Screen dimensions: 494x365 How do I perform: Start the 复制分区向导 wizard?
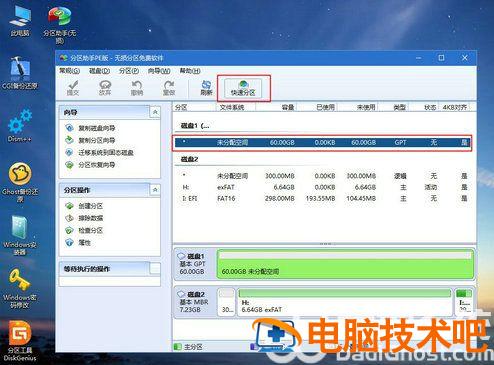90,140
